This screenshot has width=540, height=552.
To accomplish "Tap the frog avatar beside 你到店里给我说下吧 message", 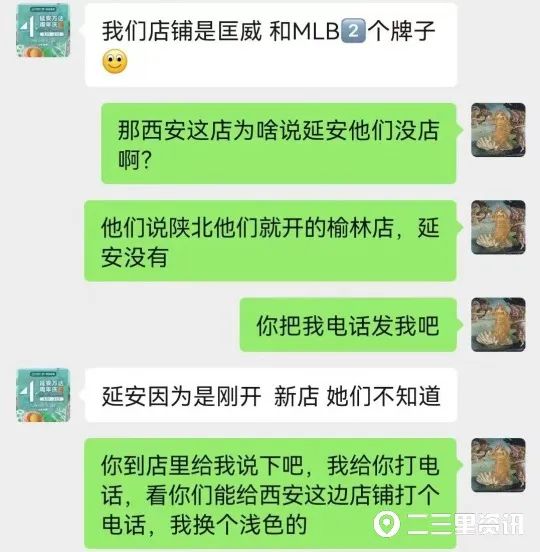I will 498,465.
